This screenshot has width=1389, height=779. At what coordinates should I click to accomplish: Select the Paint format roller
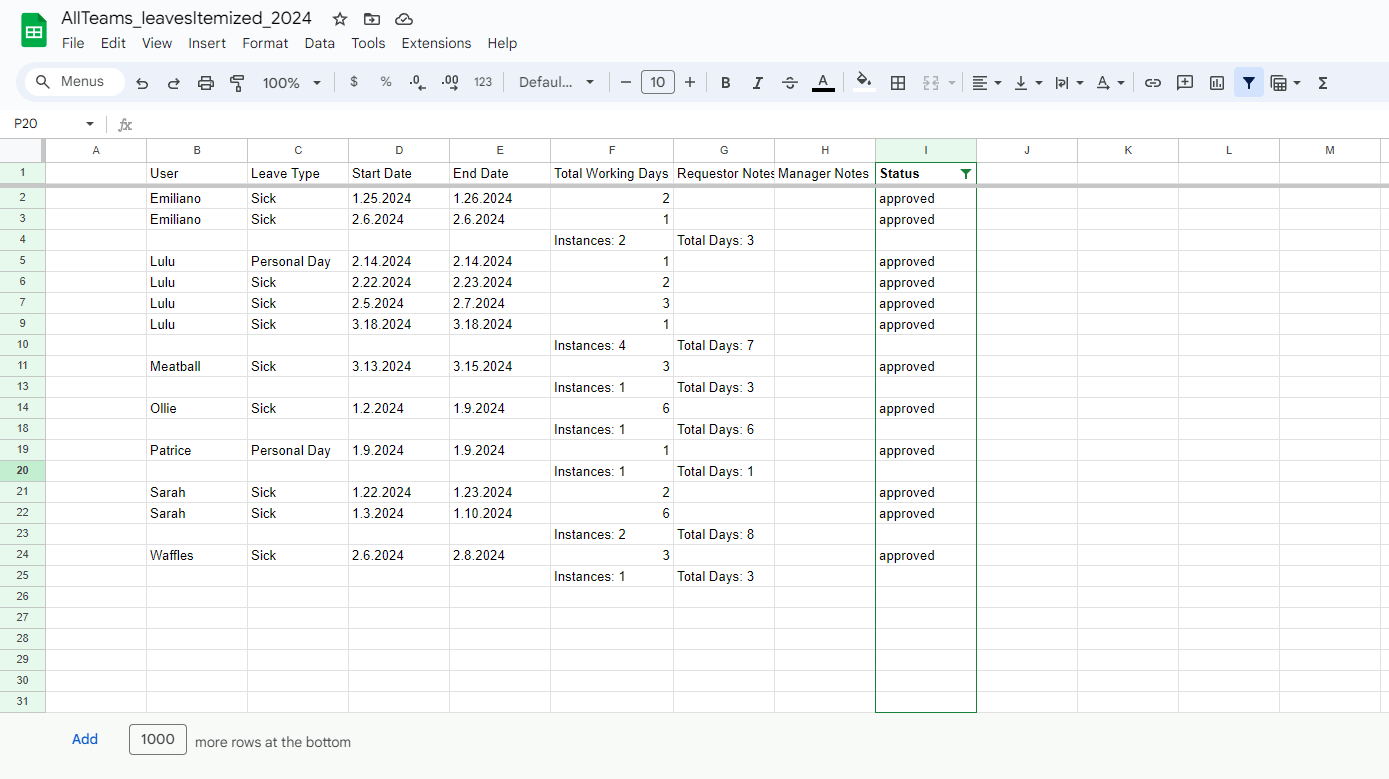coord(238,83)
